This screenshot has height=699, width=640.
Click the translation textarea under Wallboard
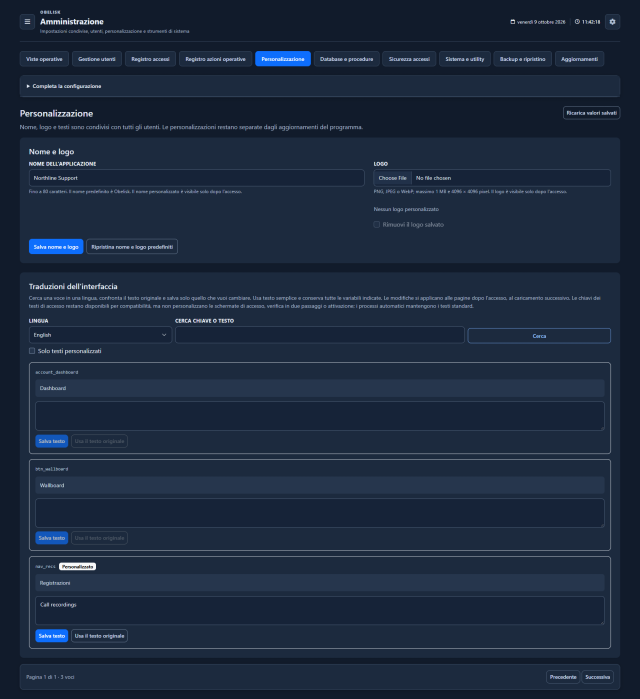320,513
